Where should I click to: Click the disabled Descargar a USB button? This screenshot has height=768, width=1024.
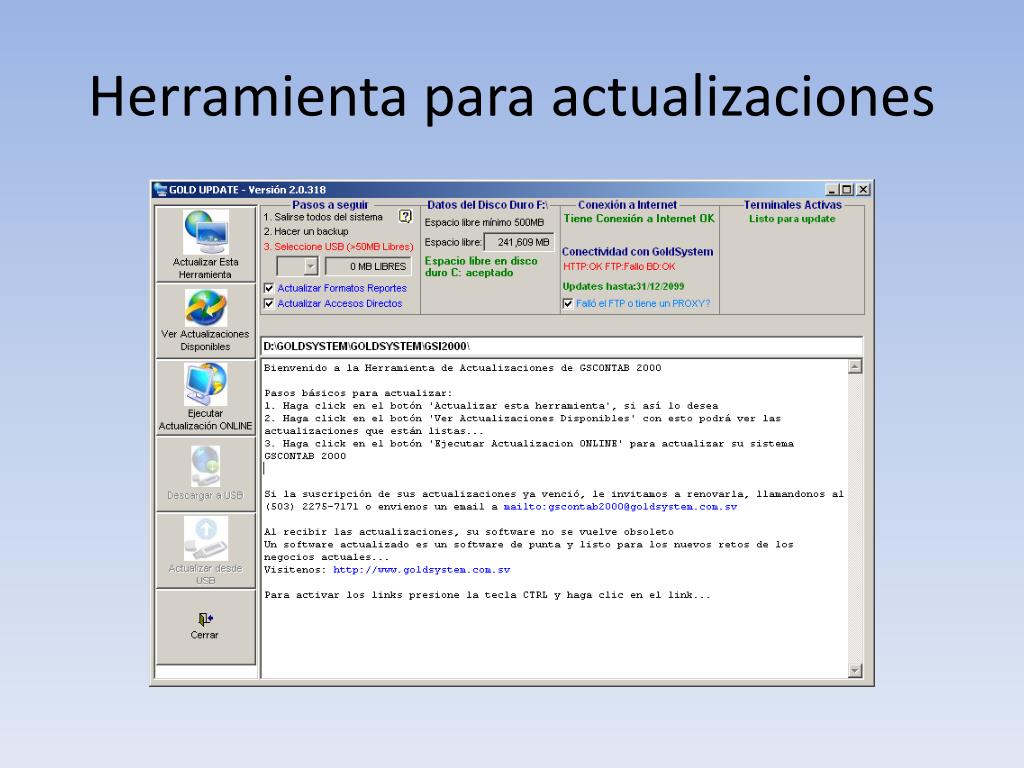click(x=205, y=474)
